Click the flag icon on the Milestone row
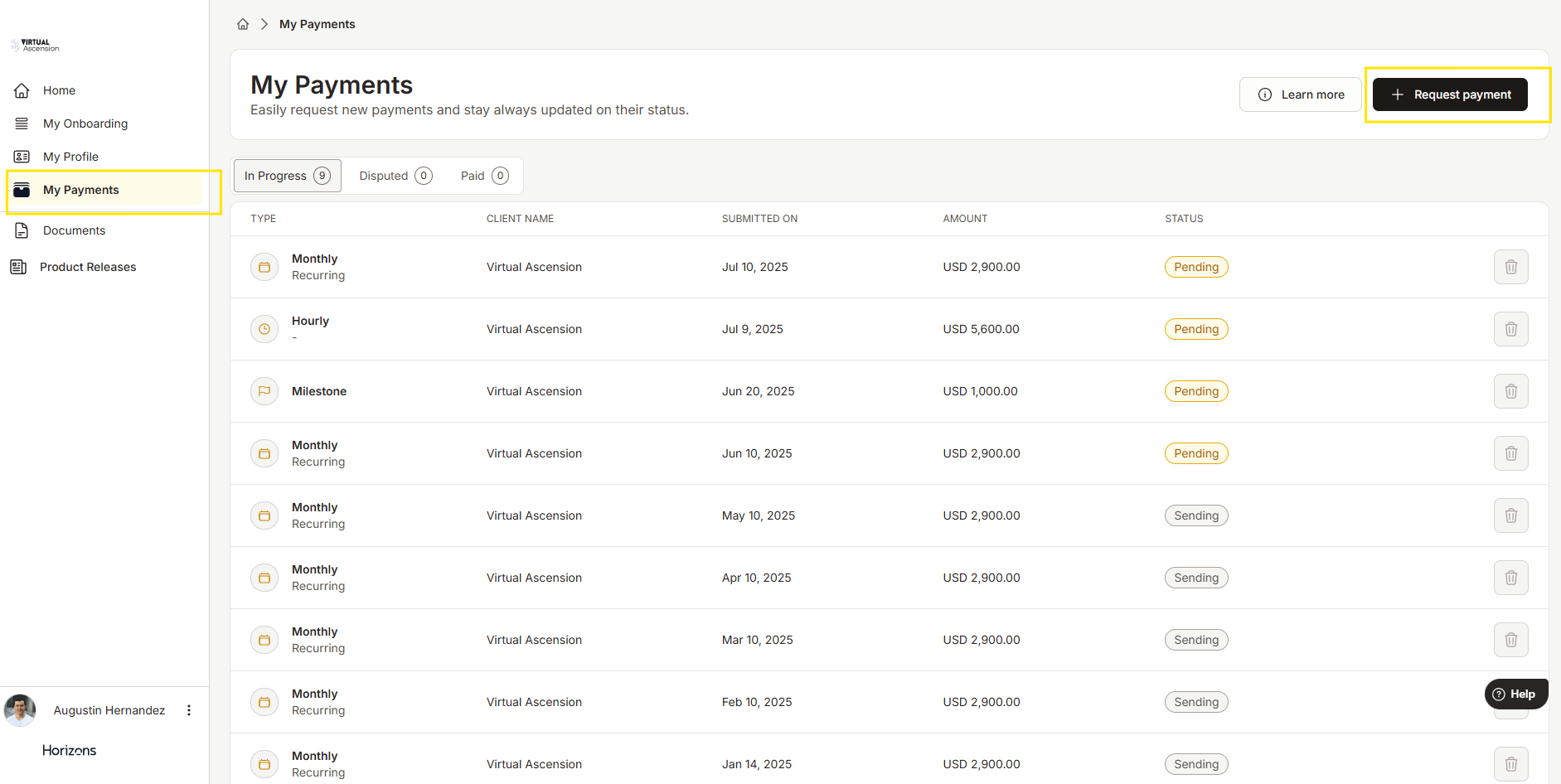1561x784 pixels. point(264,391)
